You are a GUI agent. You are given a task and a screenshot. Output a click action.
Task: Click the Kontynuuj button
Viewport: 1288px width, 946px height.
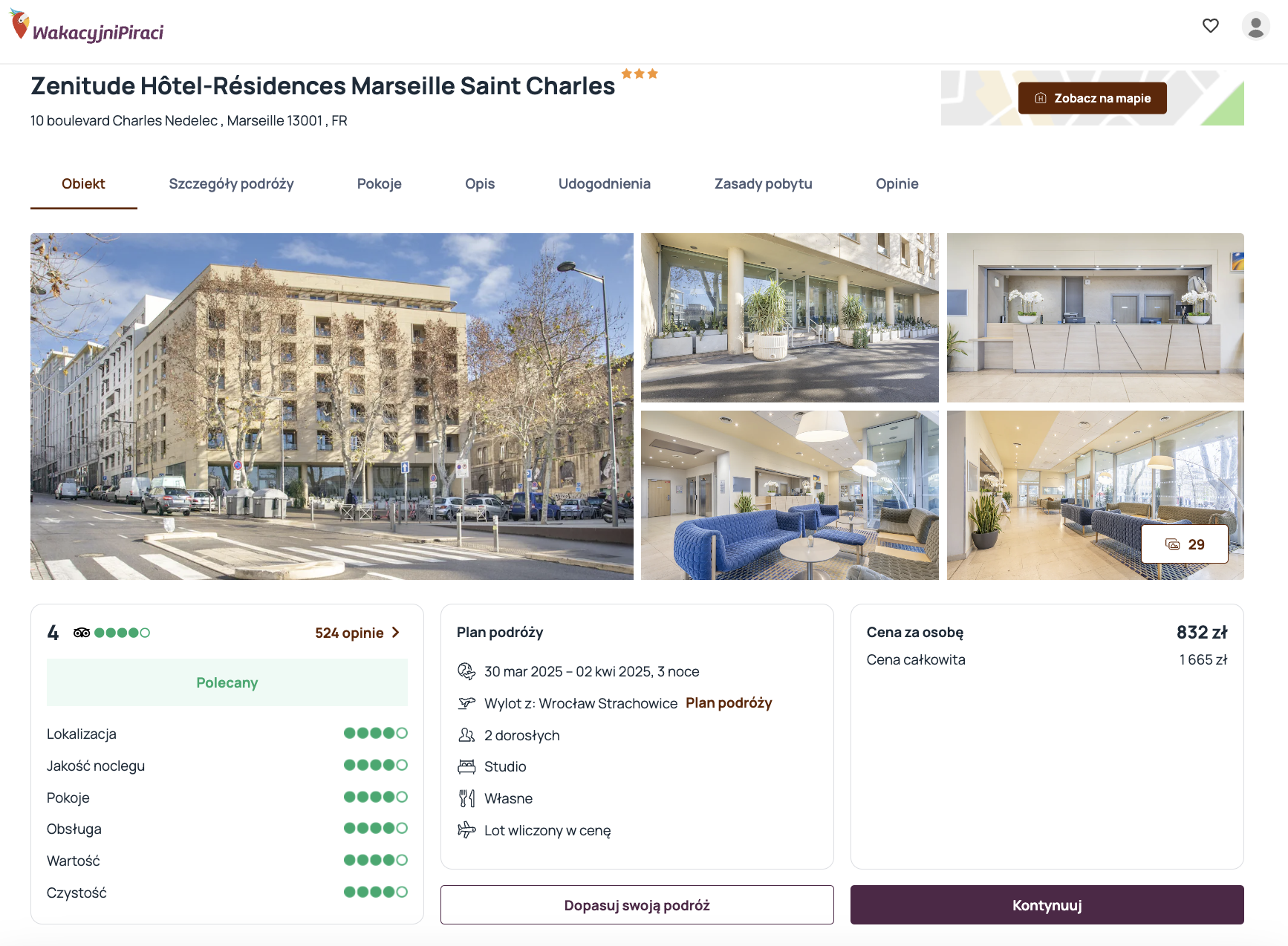pos(1047,905)
